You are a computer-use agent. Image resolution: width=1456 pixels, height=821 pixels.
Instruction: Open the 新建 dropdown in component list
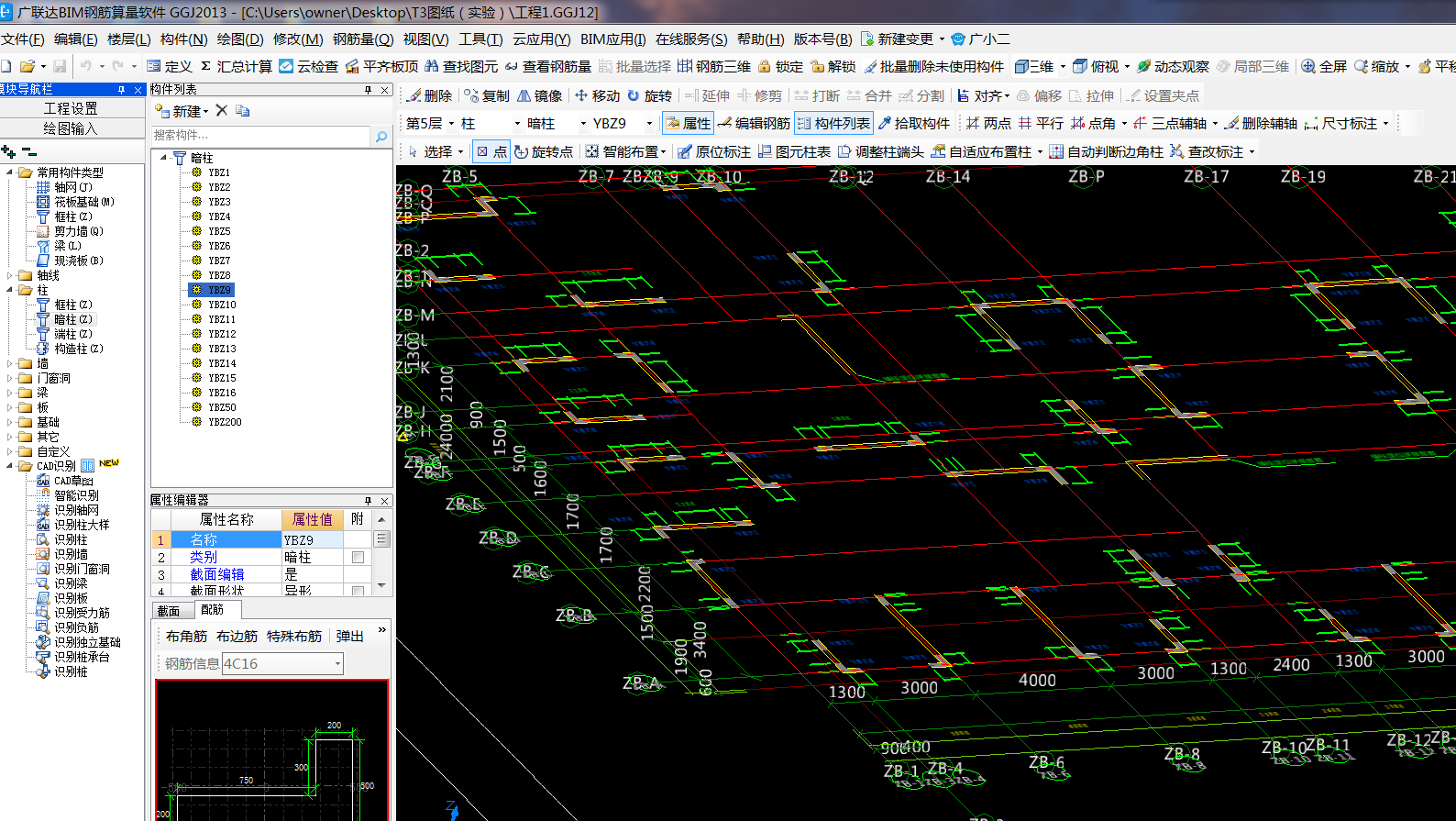point(182,110)
